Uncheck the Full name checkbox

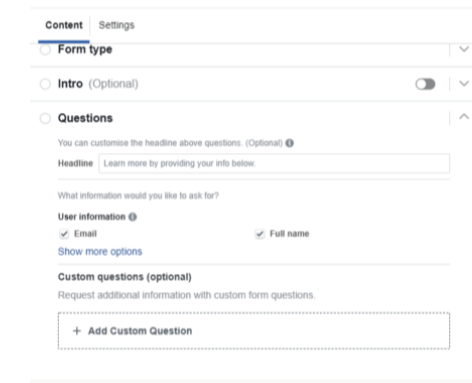pos(260,234)
